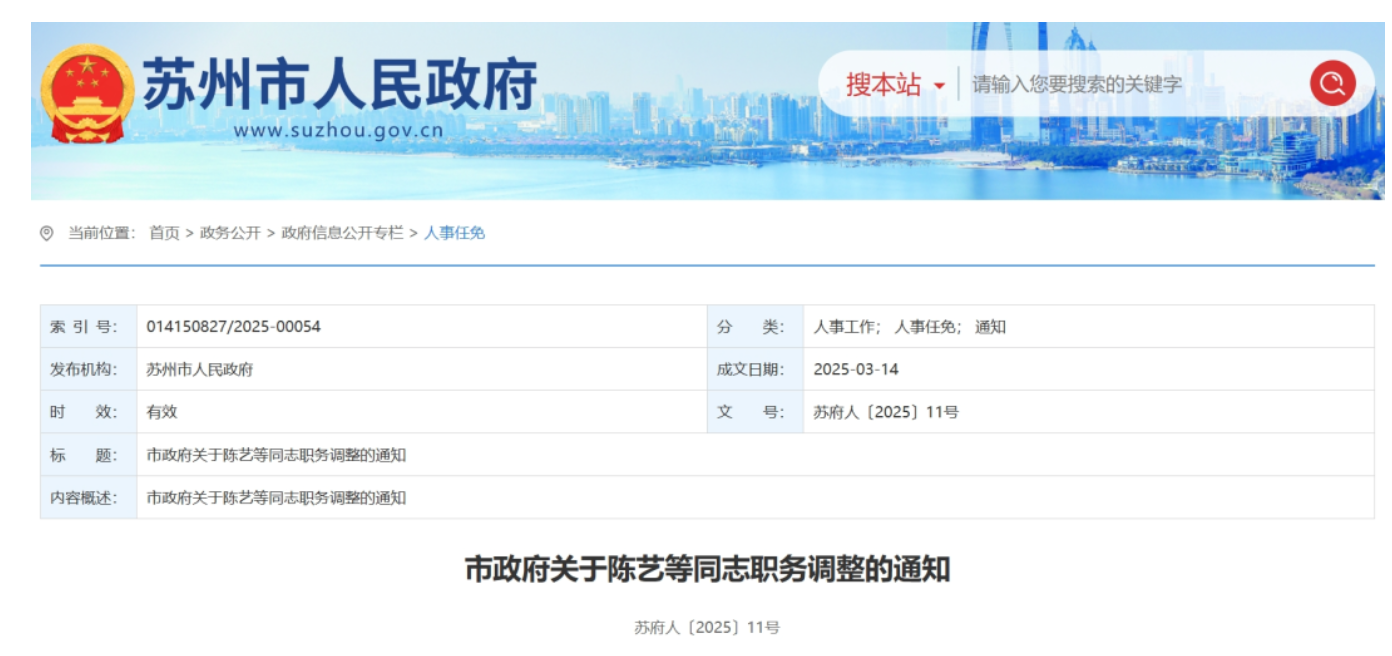
Task: Click the document number below the heading
Action: coord(706,627)
